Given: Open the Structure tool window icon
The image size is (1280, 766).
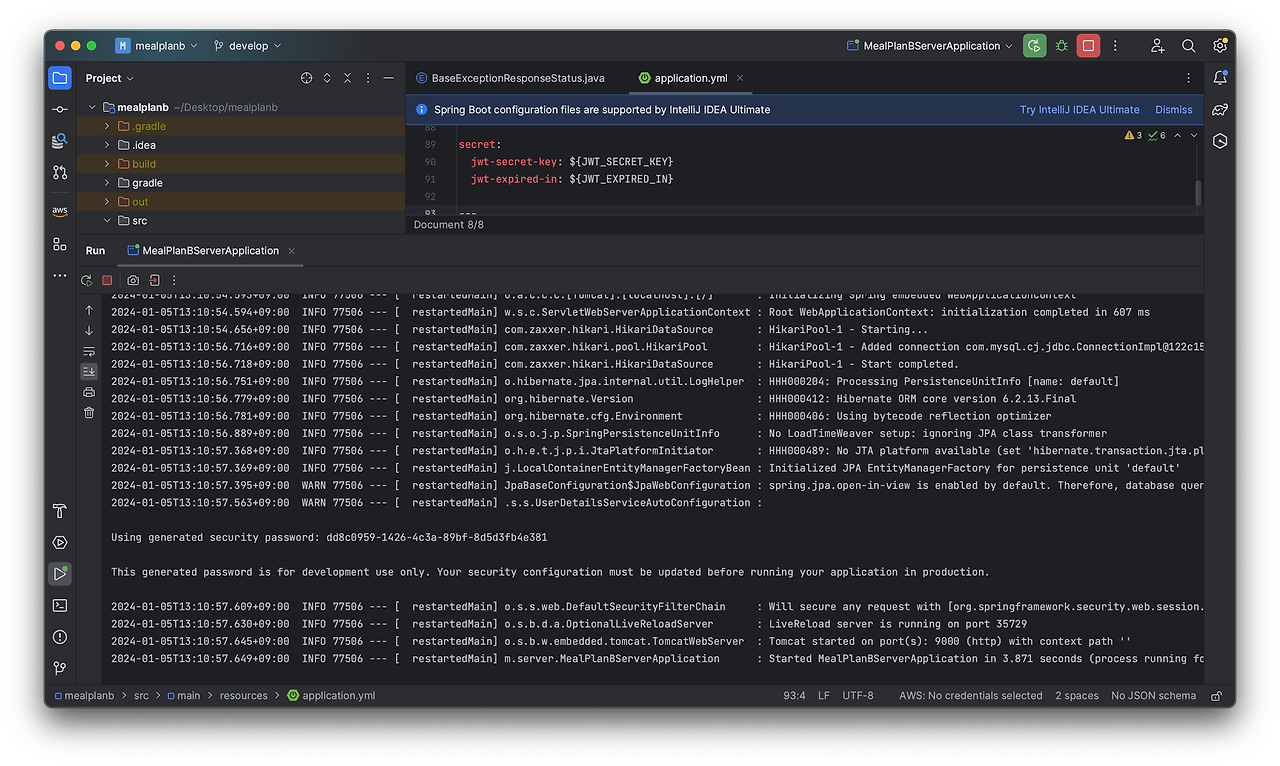Looking at the screenshot, I should click(60, 244).
